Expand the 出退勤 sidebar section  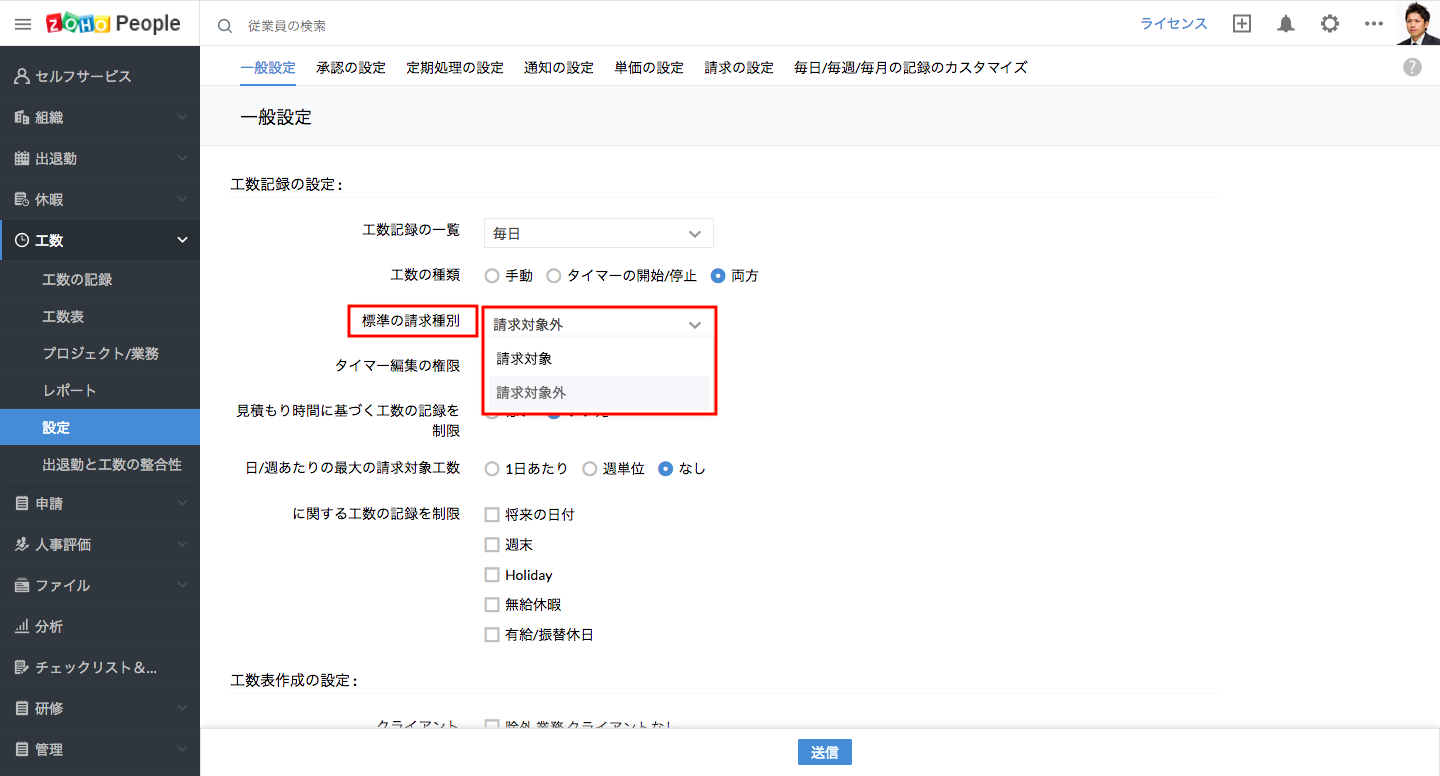click(x=100, y=159)
